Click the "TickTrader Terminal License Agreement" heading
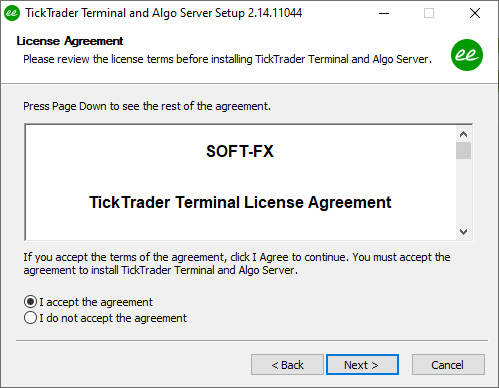Image resolution: width=499 pixels, height=388 pixels. click(240, 202)
